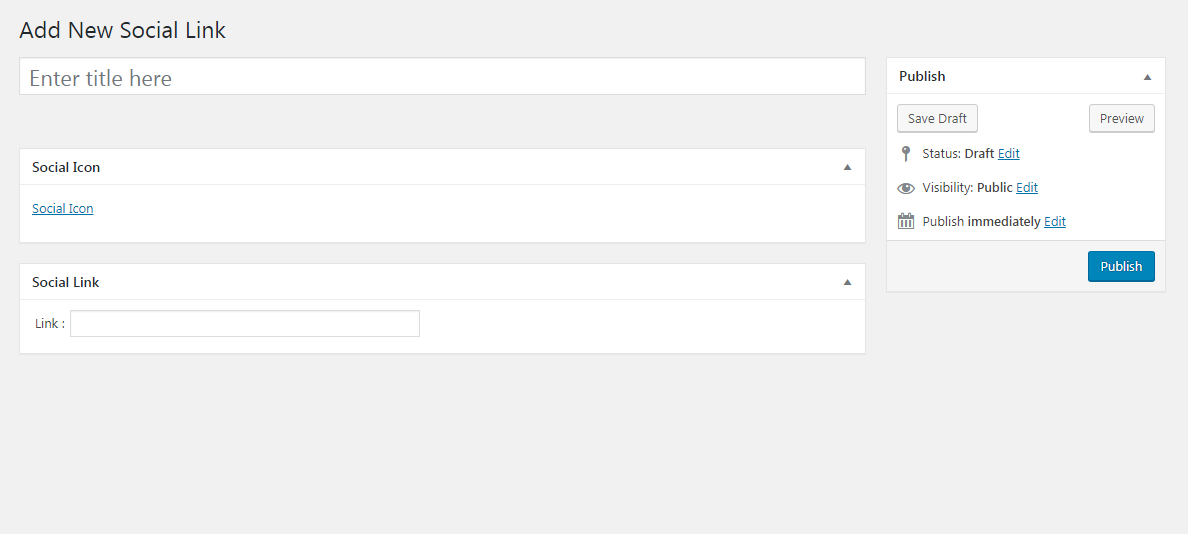The height and width of the screenshot is (534, 1188).
Task: Click the Social Icon panel heading
Action: [x=66, y=168]
